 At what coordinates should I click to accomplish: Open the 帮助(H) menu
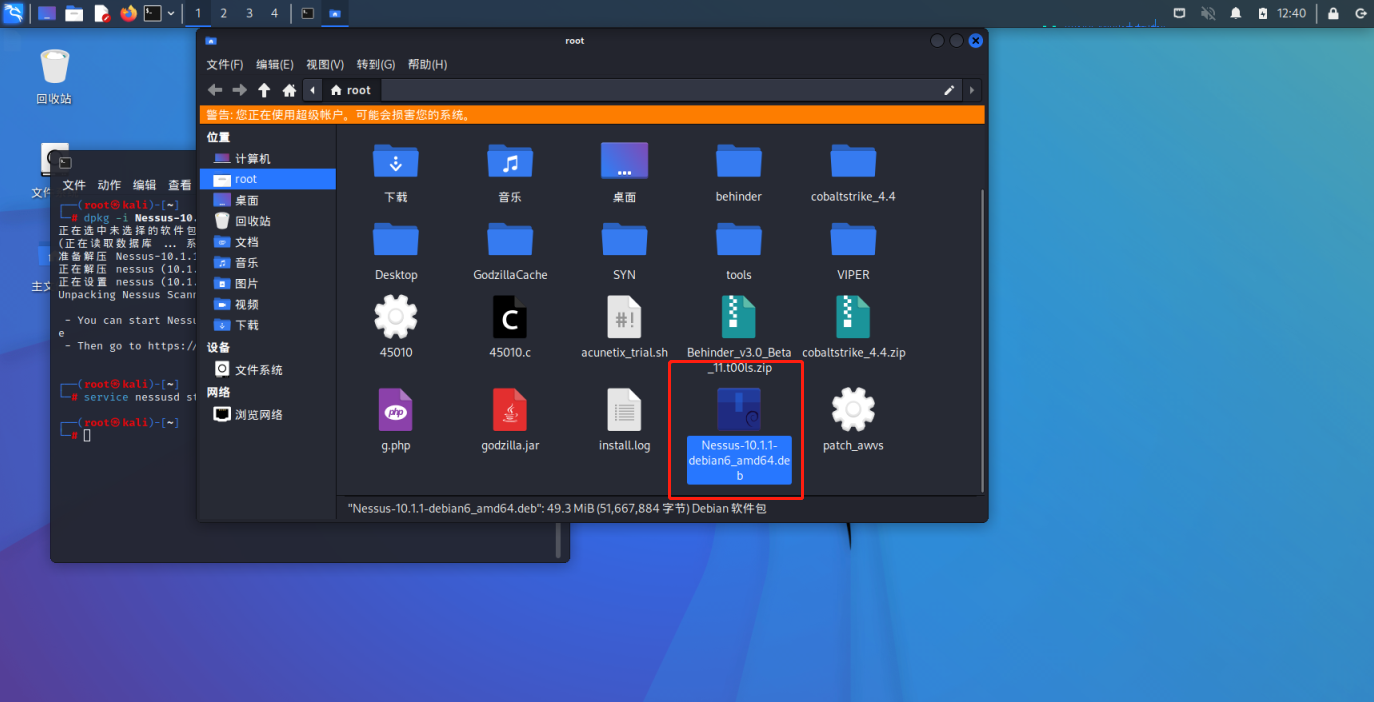pyautogui.click(x=427, y=64)
